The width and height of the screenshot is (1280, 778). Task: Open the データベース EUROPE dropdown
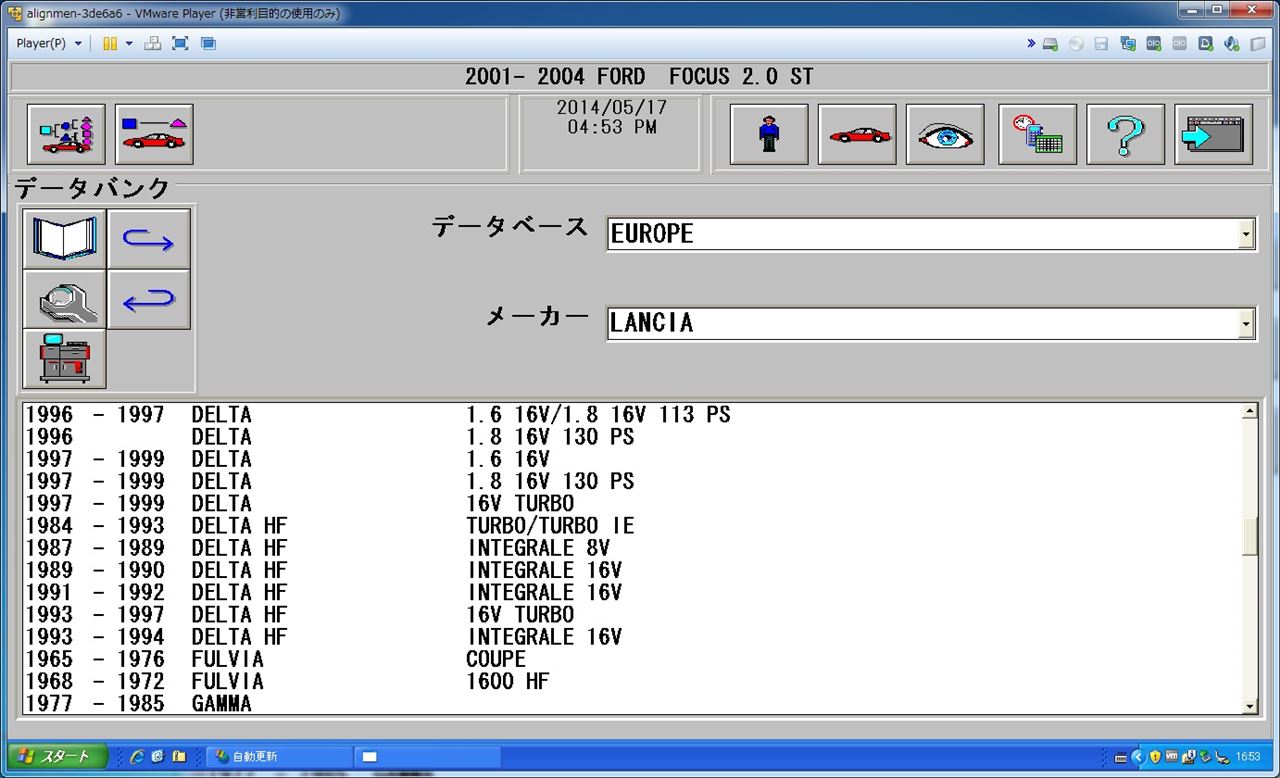1246,235
